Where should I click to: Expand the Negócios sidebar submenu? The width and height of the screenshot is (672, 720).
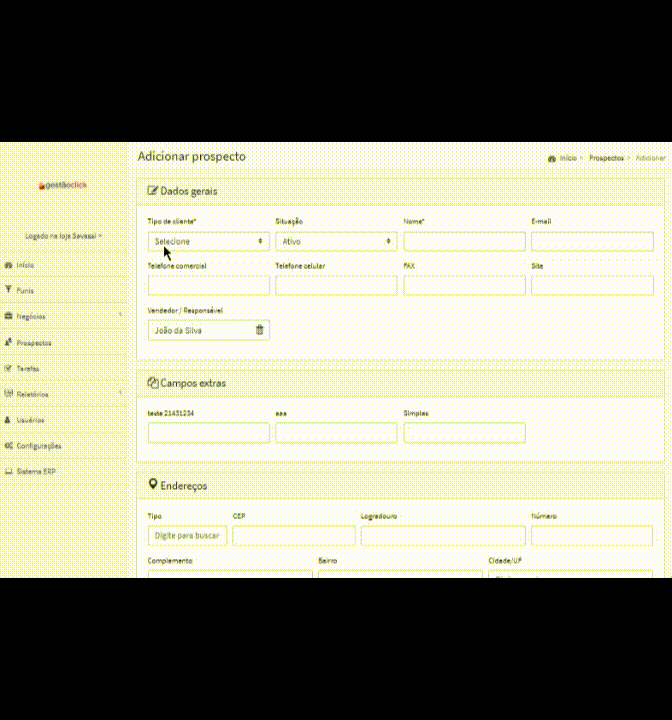click(x=120, y=317)
